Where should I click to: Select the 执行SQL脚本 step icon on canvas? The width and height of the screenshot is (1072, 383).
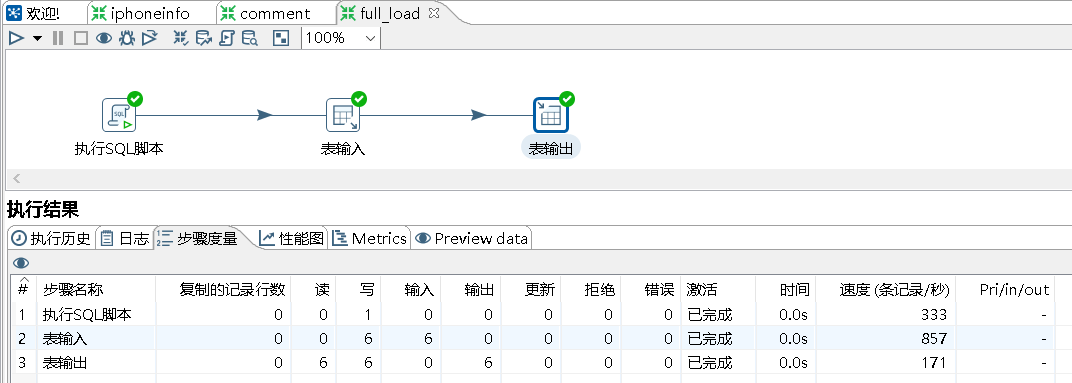(x=119, y=115)
